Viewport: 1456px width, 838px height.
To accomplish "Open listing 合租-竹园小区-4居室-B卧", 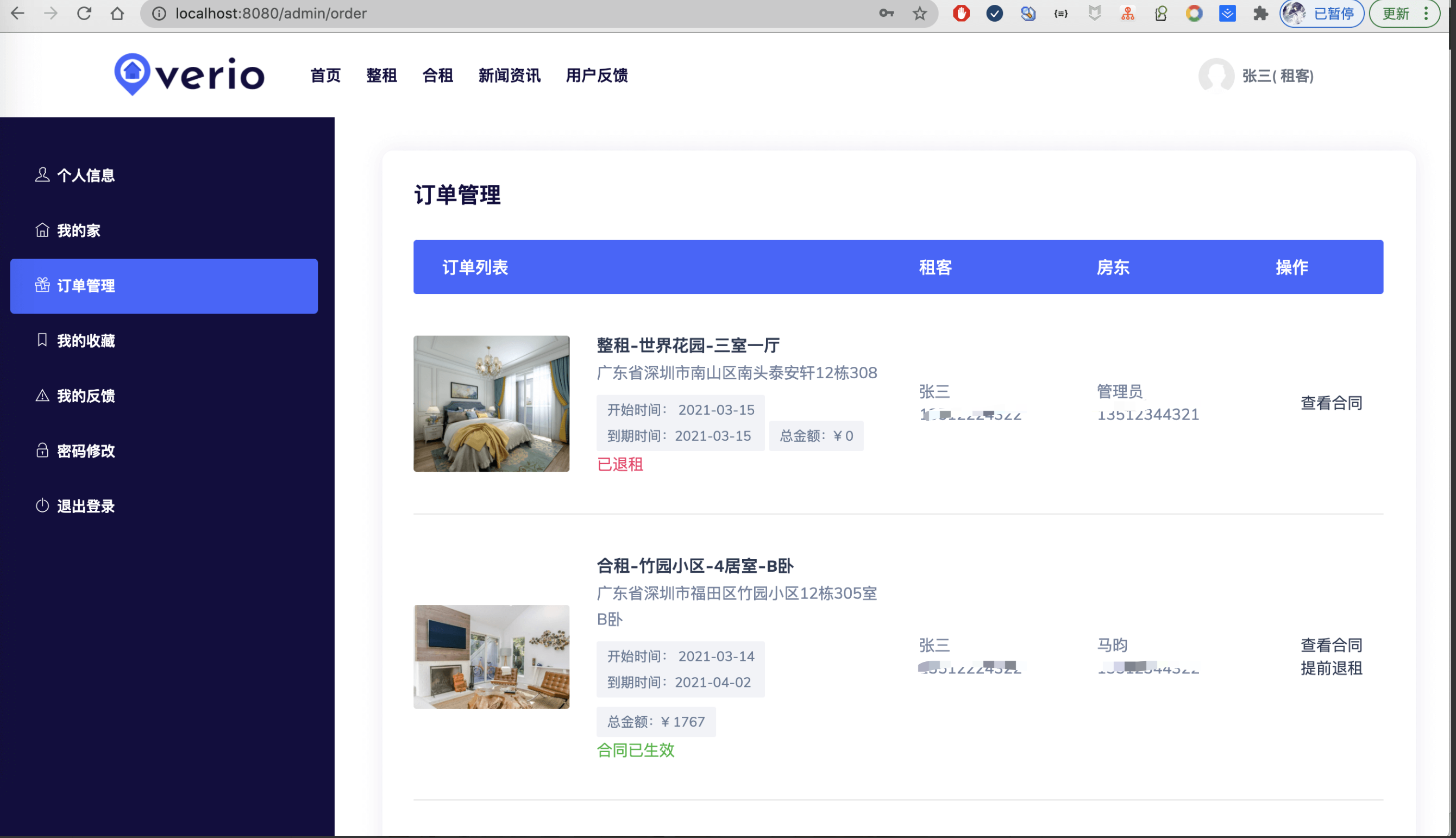I will pos(695,566).
